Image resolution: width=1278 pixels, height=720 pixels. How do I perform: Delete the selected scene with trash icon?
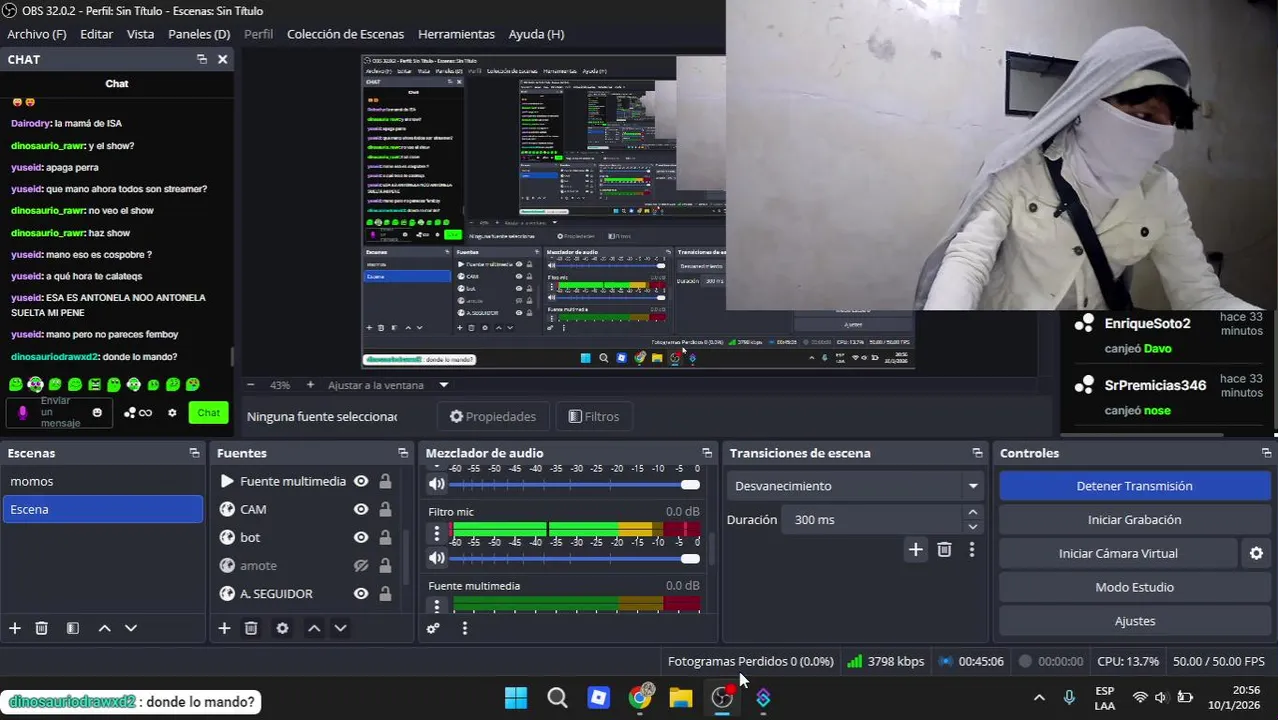(42, 628)
